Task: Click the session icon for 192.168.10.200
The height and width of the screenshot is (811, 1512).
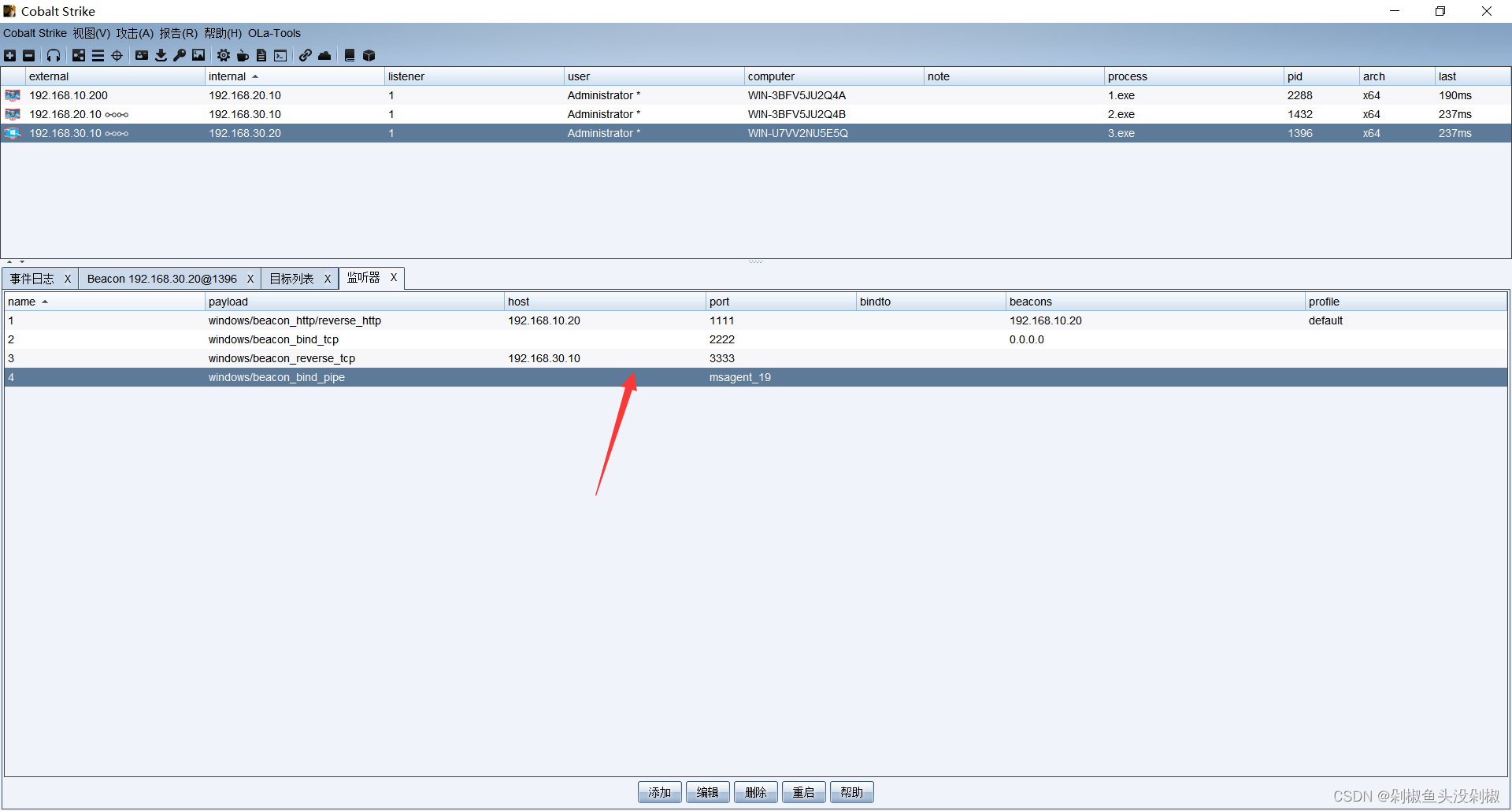Action: (x=13, y=95)
